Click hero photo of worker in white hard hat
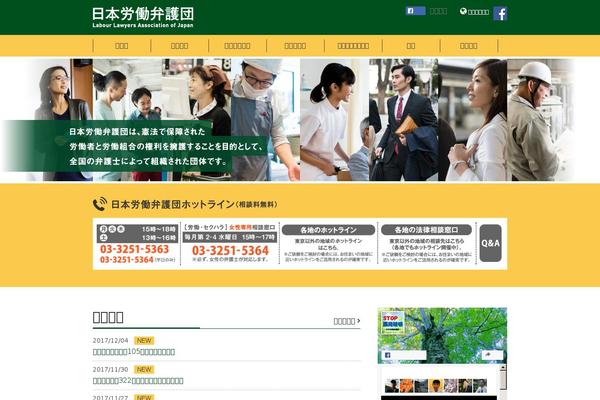Screen dimensions: 600x400 pyautogui.click(x=541, y=119)
